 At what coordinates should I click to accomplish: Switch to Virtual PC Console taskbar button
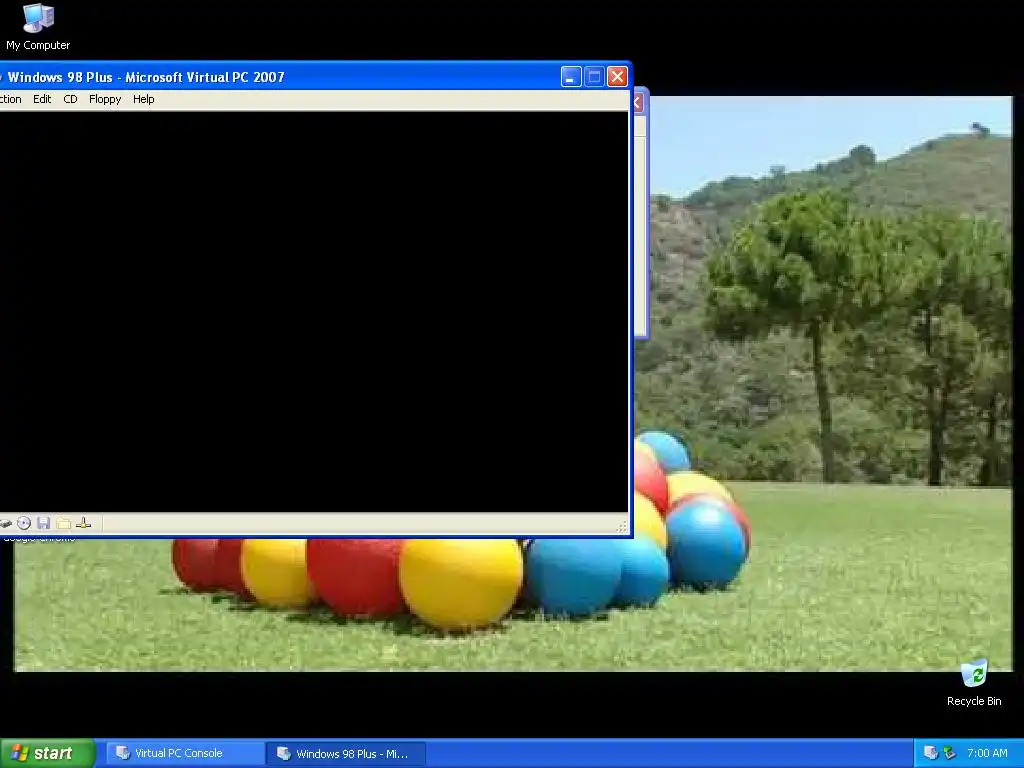click(183, 753)
